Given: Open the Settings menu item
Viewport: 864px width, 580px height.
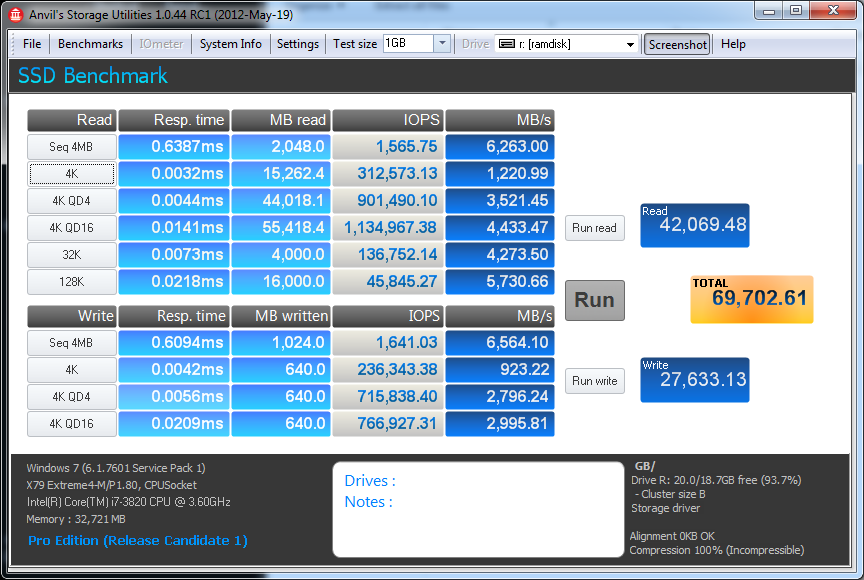Looking at the screenshot, I should (297, 44).
